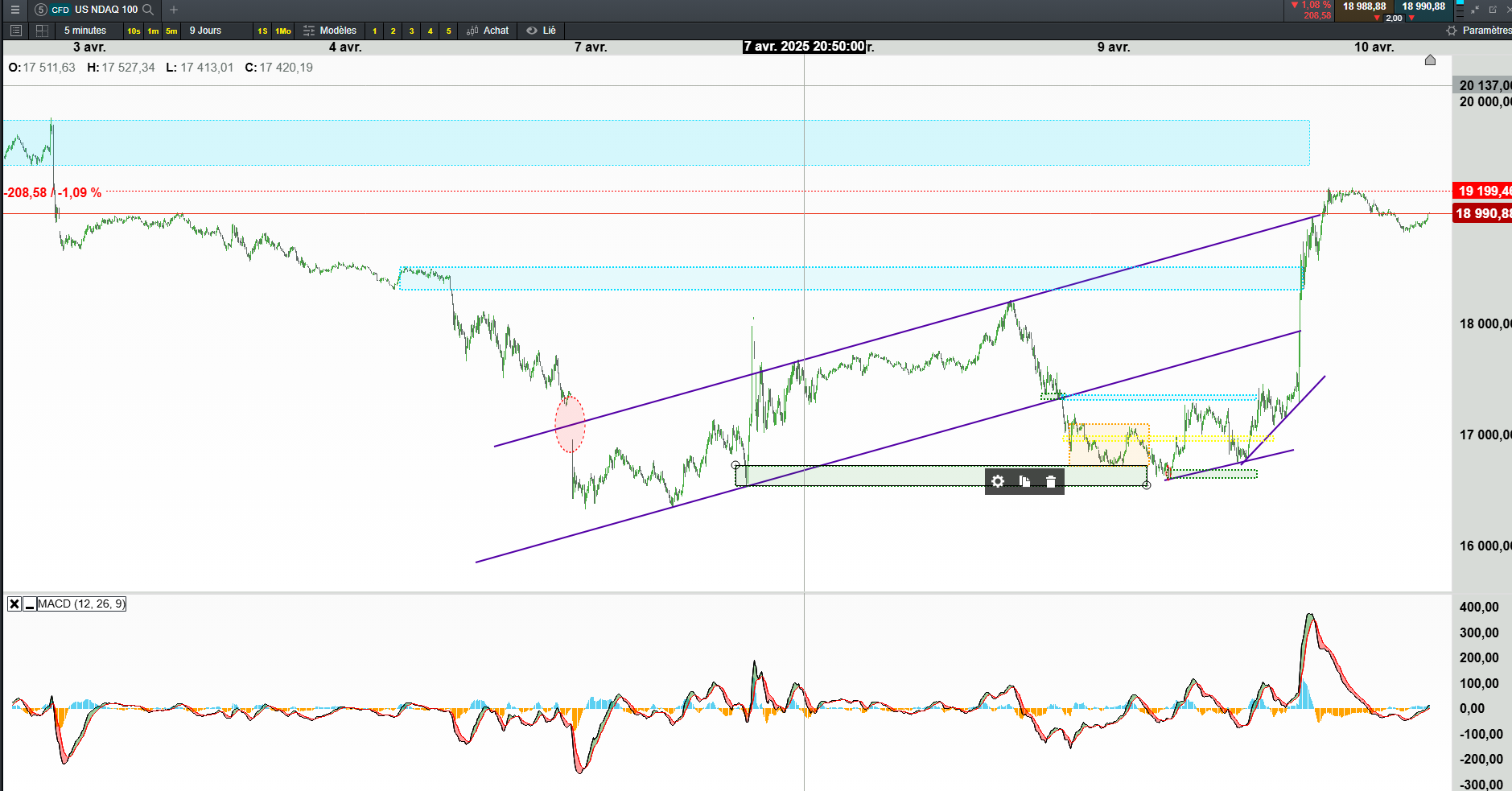Select the 1S weekly timeframe shortcut
Viewport: 1512px width, 791px height.
(x=262, y=31)
